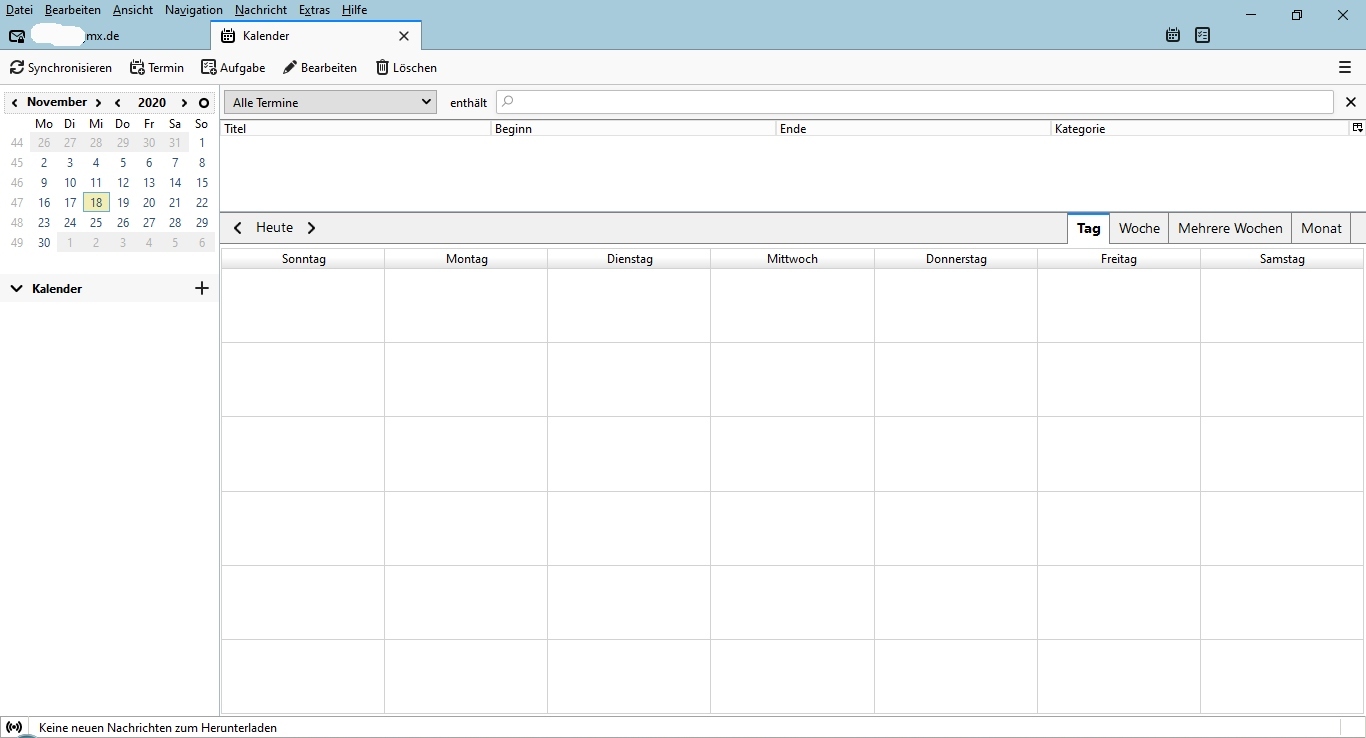Click calendar week number 47
The image size is (1366, 738).
[x=17, y=203]
